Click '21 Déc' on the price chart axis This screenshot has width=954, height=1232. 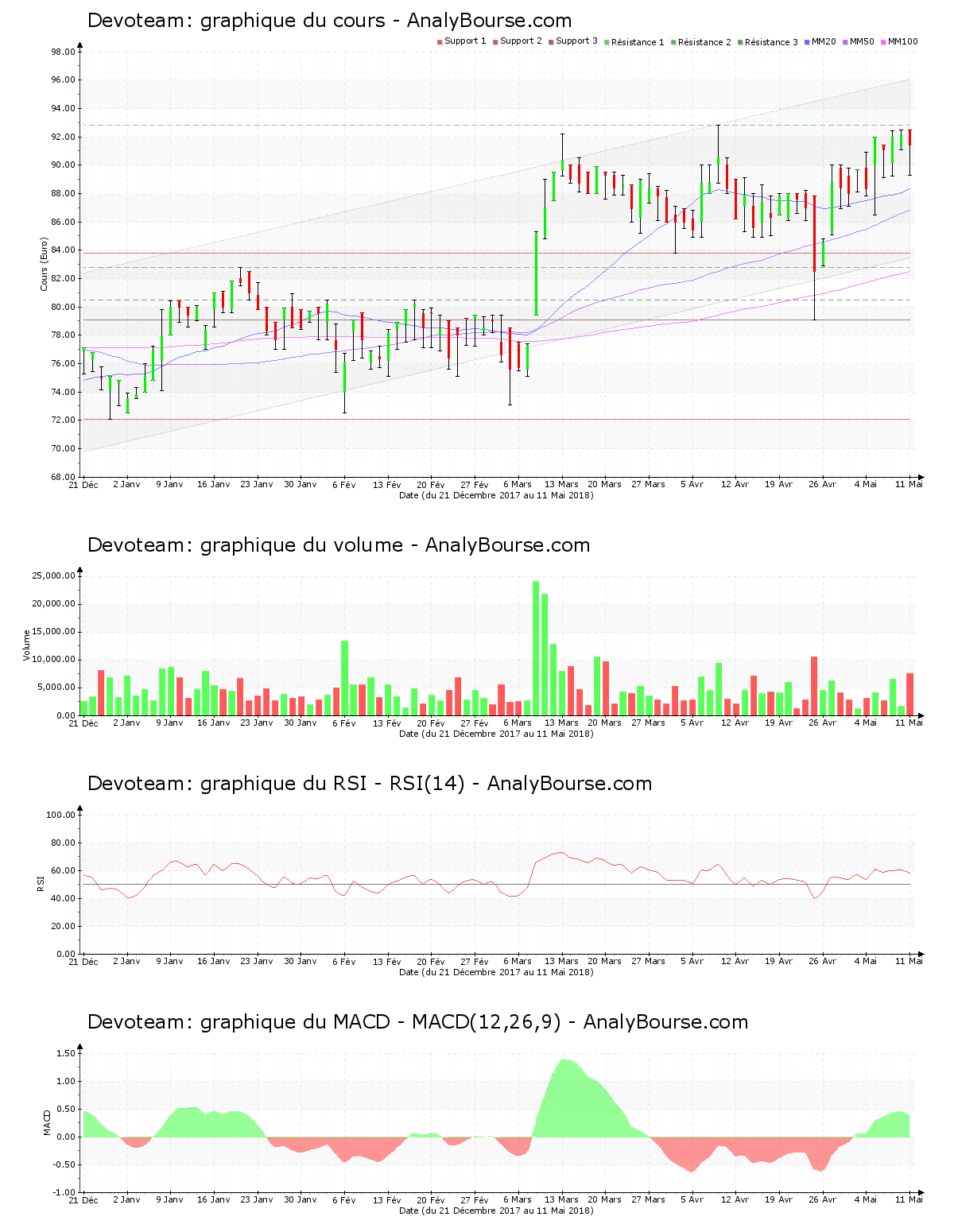83,485
